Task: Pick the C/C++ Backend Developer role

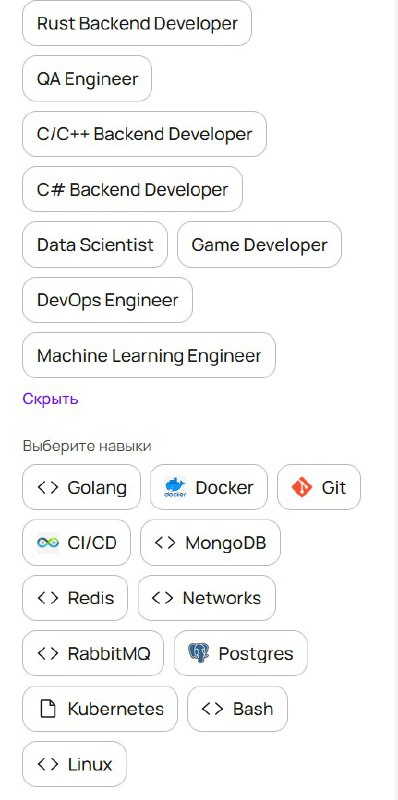Action: pos(144,134)
